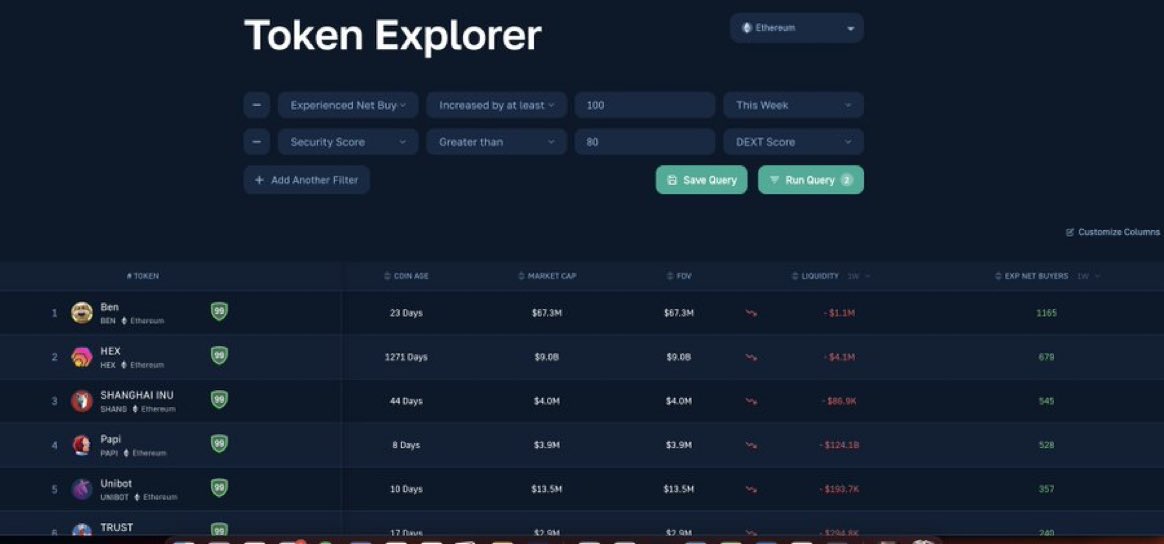Click the Run Query button
This screenshot has width=1164, height=544.
[x=811, y=180]
